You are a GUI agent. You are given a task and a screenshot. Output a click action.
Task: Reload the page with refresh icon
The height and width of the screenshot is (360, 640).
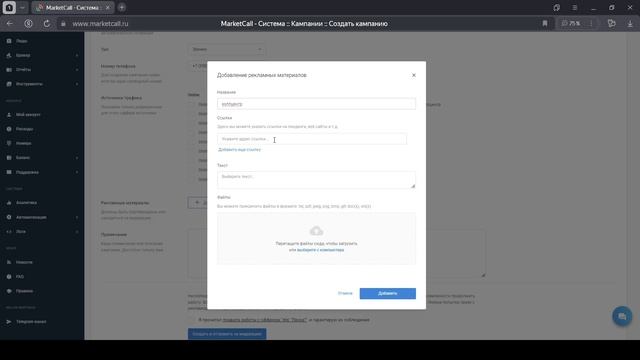[x=47, y=24]
